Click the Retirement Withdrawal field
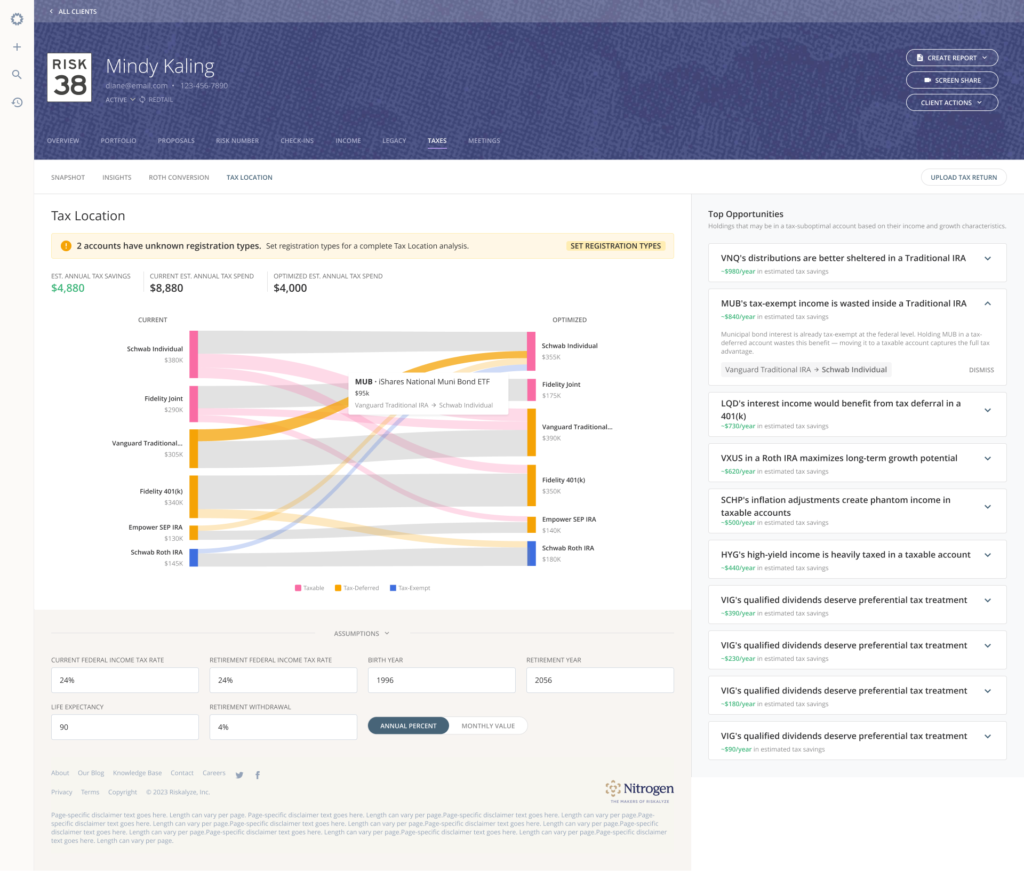The height and width of the screenshot is (871, 1024). pos(283,727)
